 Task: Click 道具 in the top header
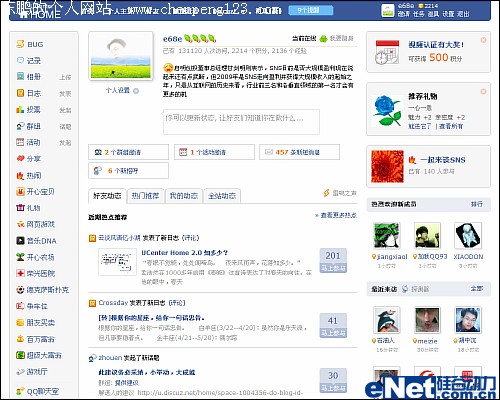pyautogui.click(x=433, y=14)
